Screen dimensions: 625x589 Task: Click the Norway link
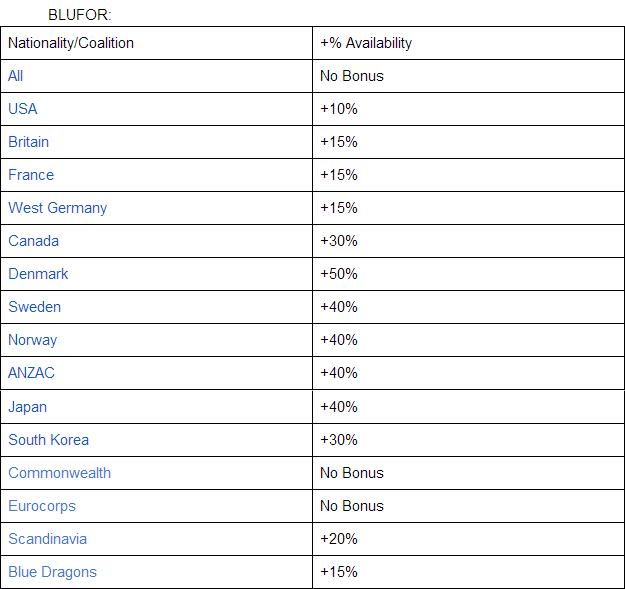32,340
